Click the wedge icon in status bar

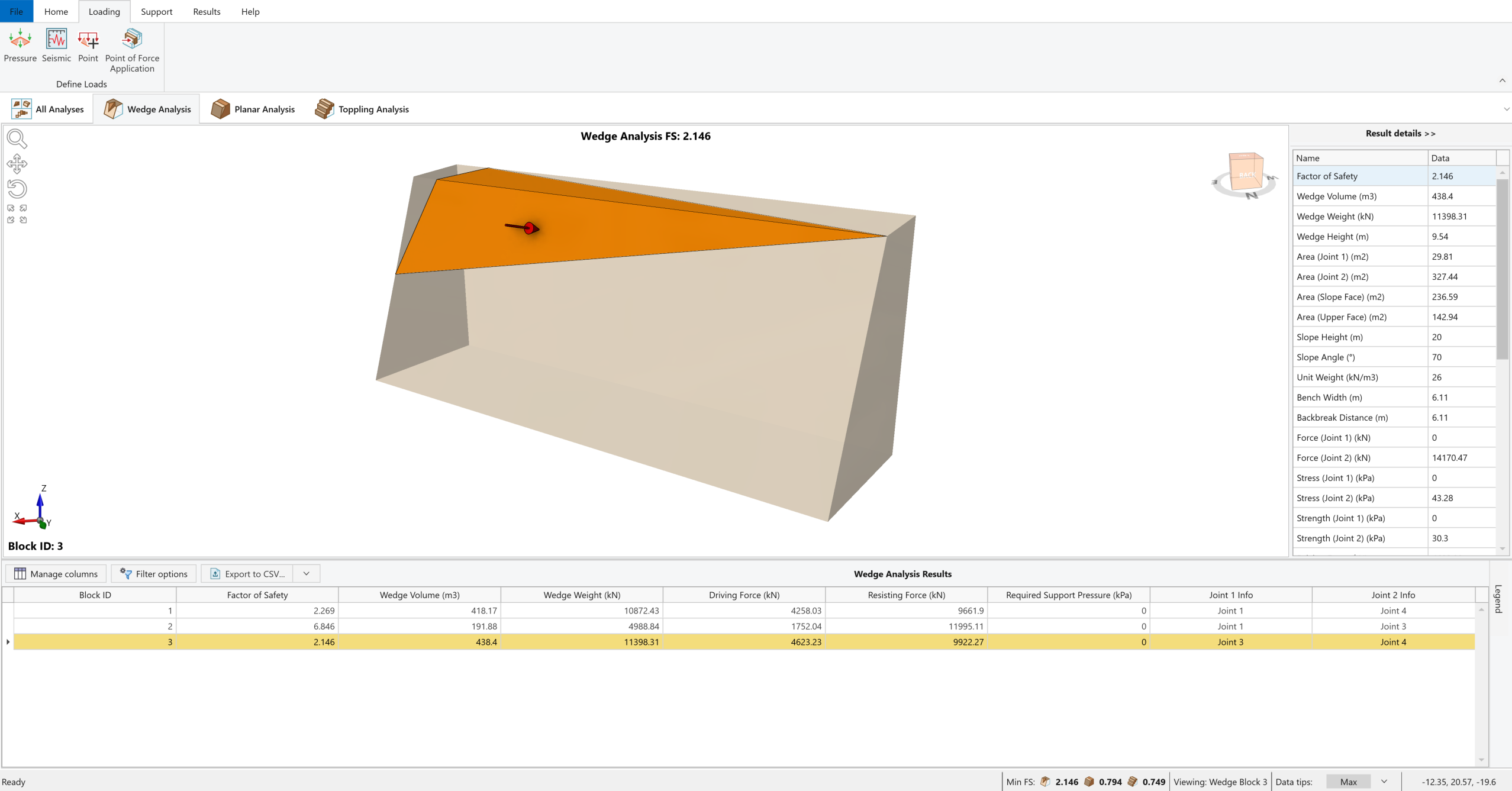[1045, 782]
